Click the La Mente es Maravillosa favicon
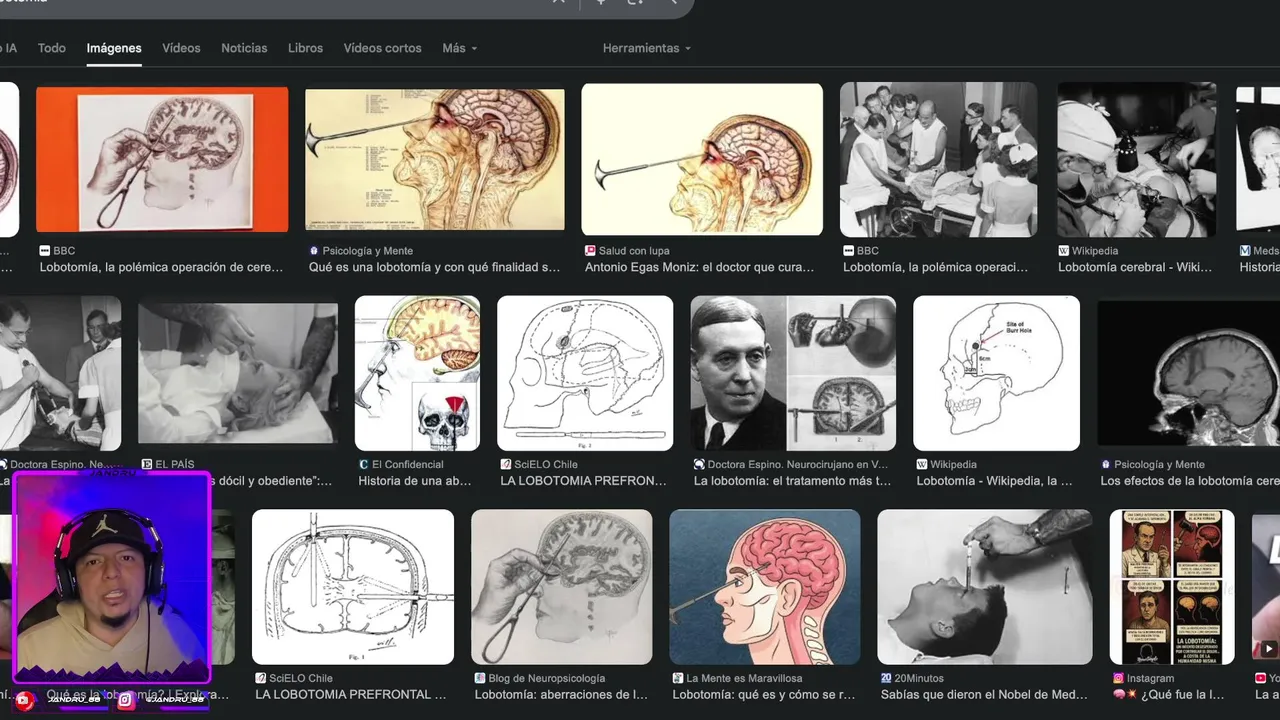This screenshot has width=1280, height=720. point(678,678)
